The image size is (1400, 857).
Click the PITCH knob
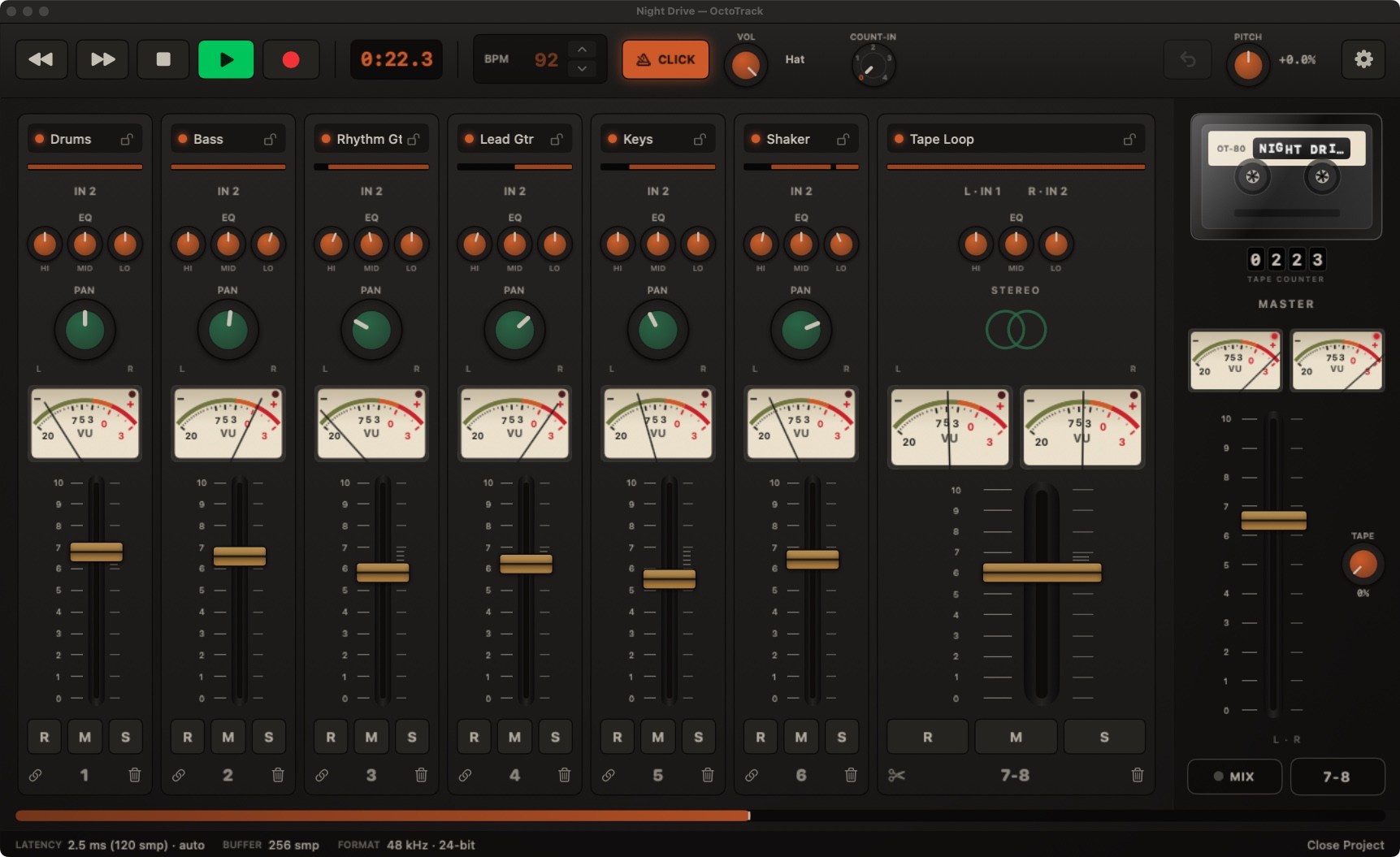[1248, 66]
